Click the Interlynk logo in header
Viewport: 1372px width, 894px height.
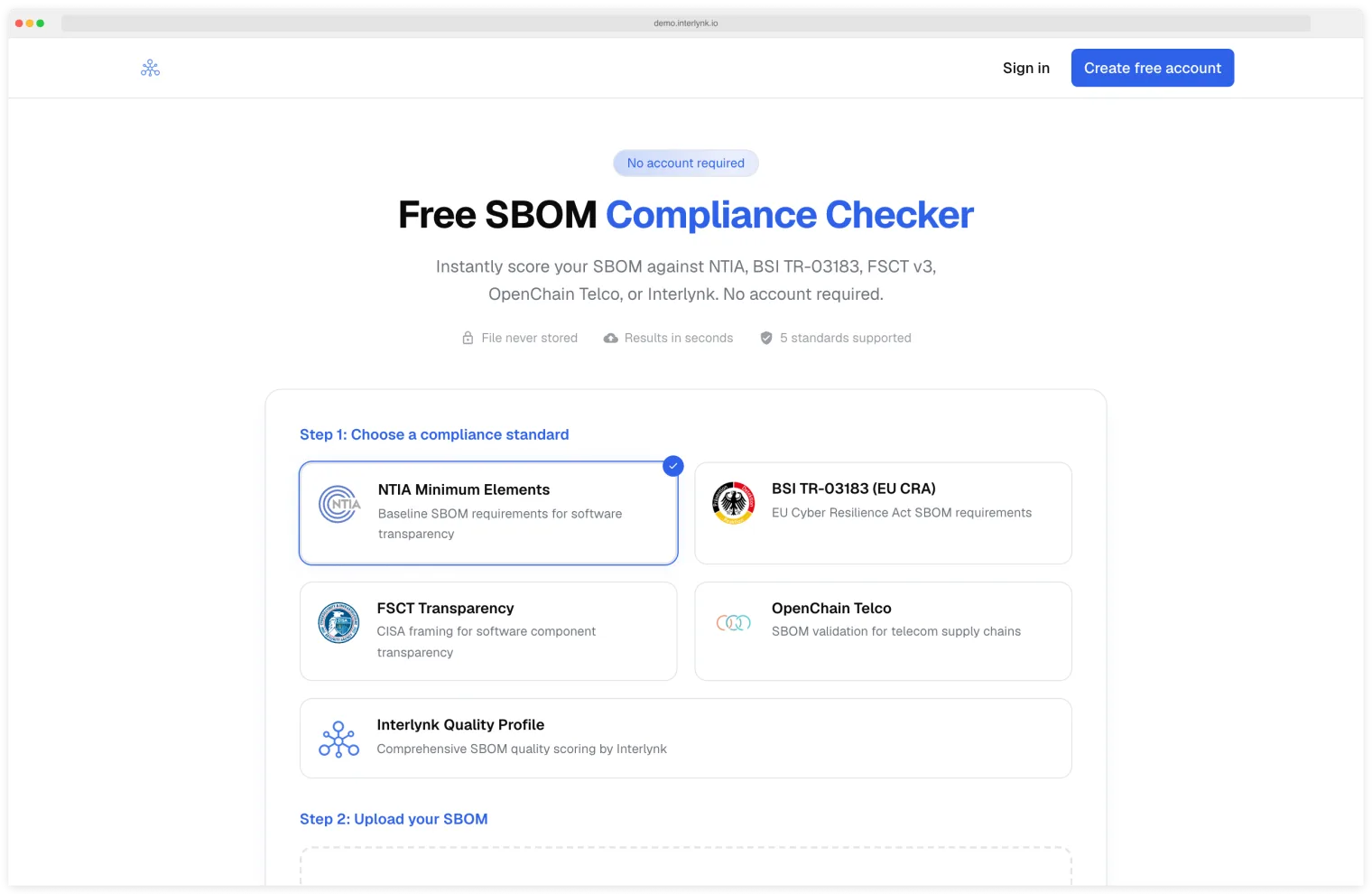point(151,68)
